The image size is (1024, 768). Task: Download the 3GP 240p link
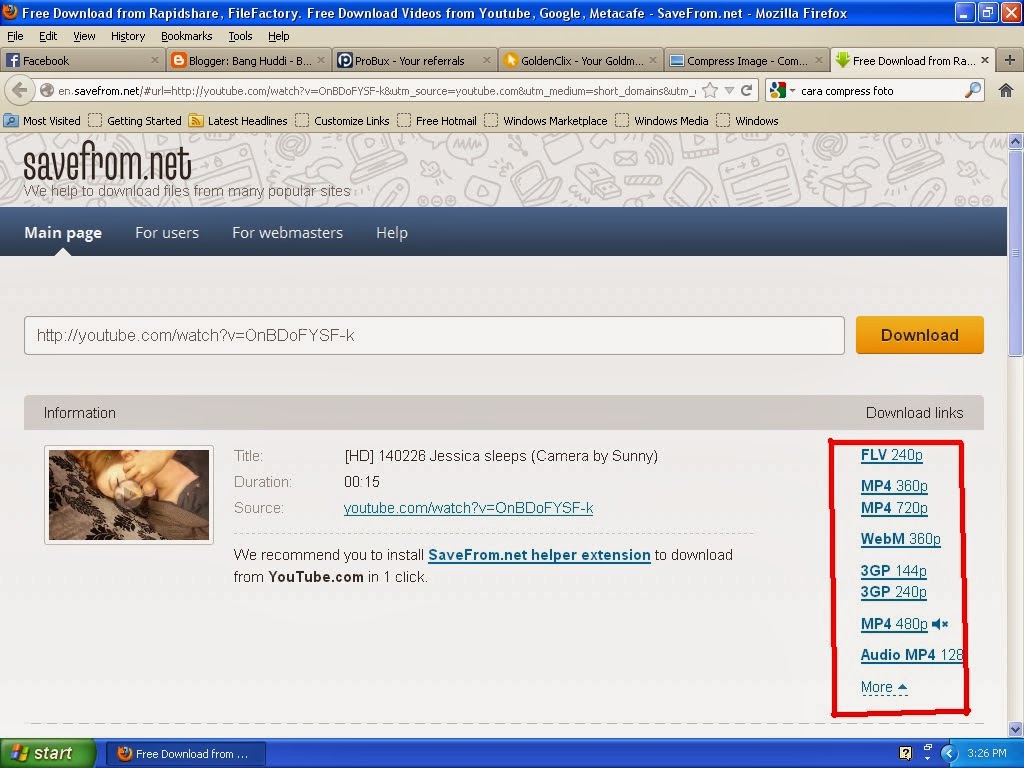pyautogui.click(x=893, y=592)
